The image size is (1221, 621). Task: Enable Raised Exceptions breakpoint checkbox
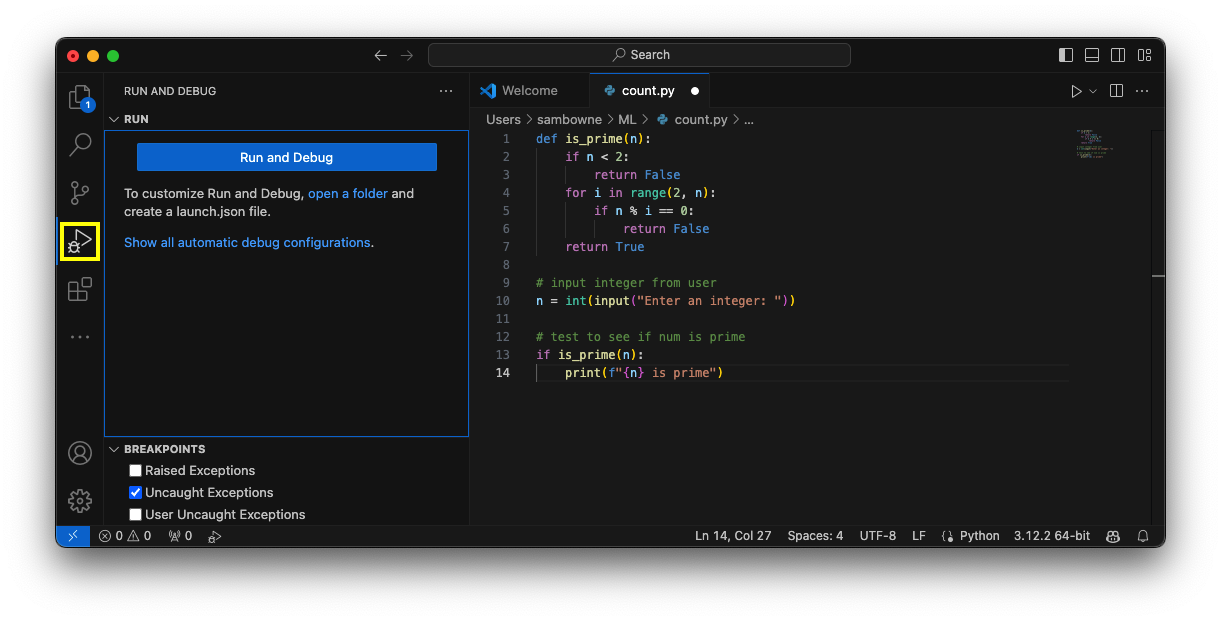[x=136, y=471]
